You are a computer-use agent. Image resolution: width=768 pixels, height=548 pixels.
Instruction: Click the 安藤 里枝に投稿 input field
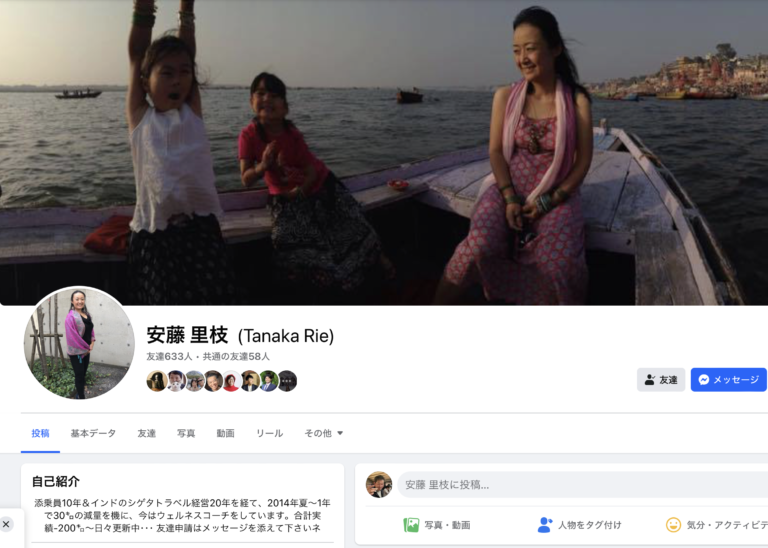tap(582, 485)
